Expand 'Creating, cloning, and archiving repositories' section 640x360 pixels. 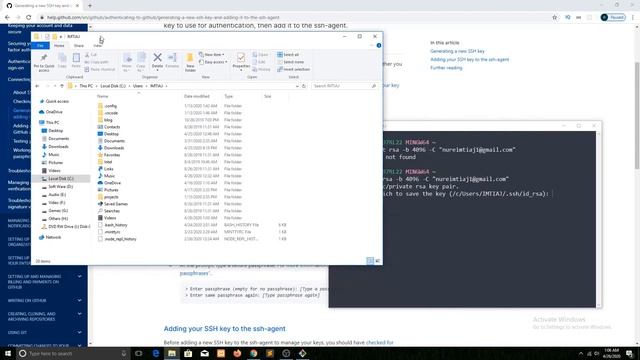tap(44, 316)
